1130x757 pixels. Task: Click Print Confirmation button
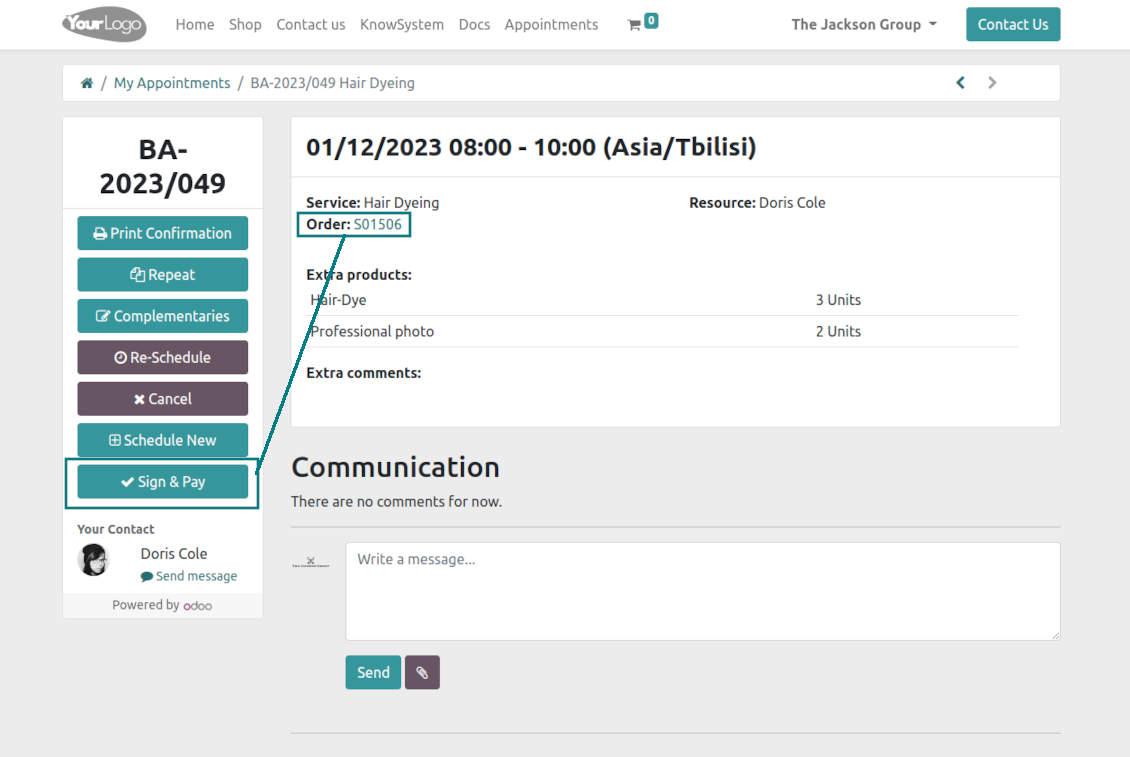[163, 233]
